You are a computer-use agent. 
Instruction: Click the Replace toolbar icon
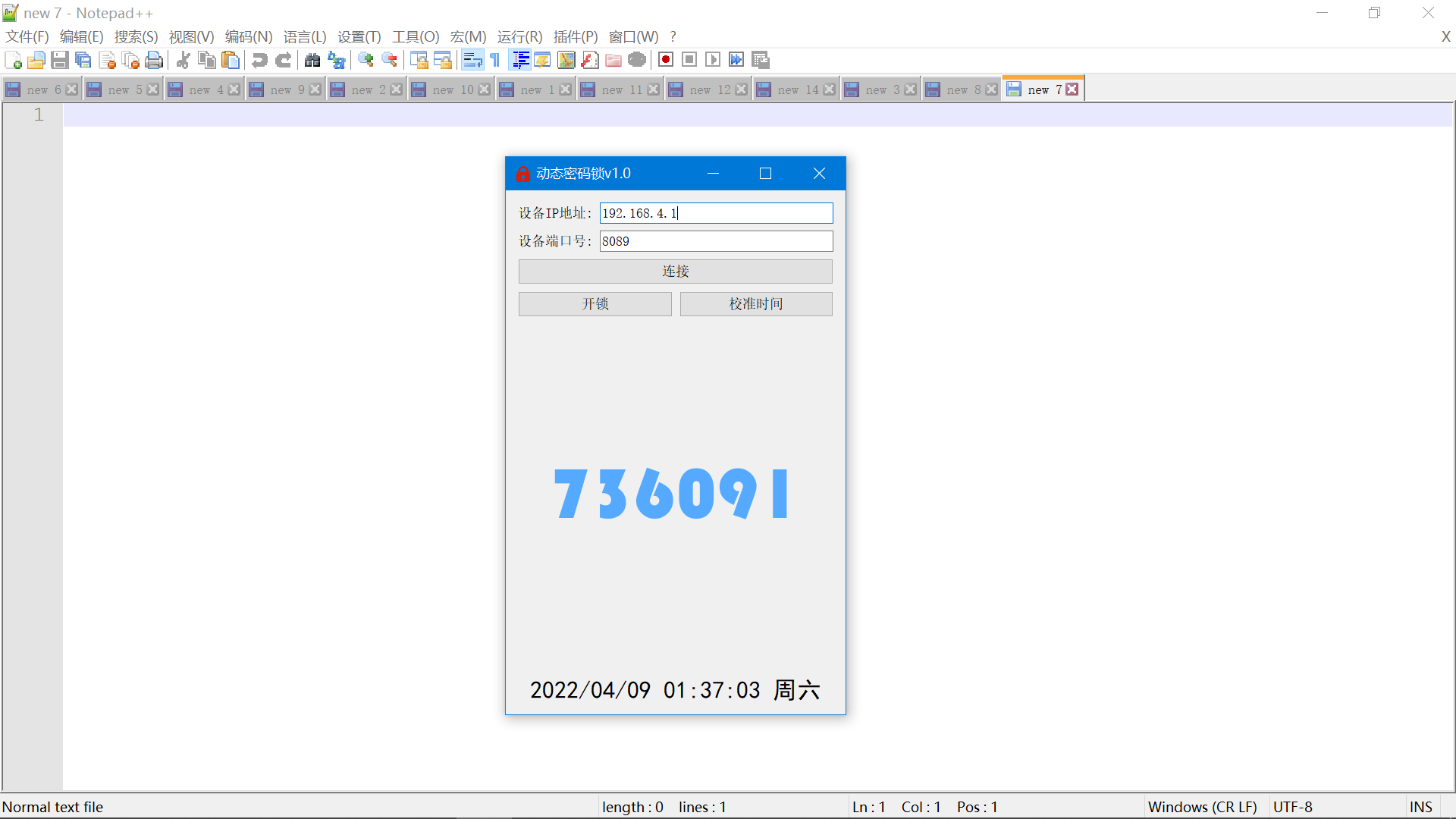pos(336,60)
